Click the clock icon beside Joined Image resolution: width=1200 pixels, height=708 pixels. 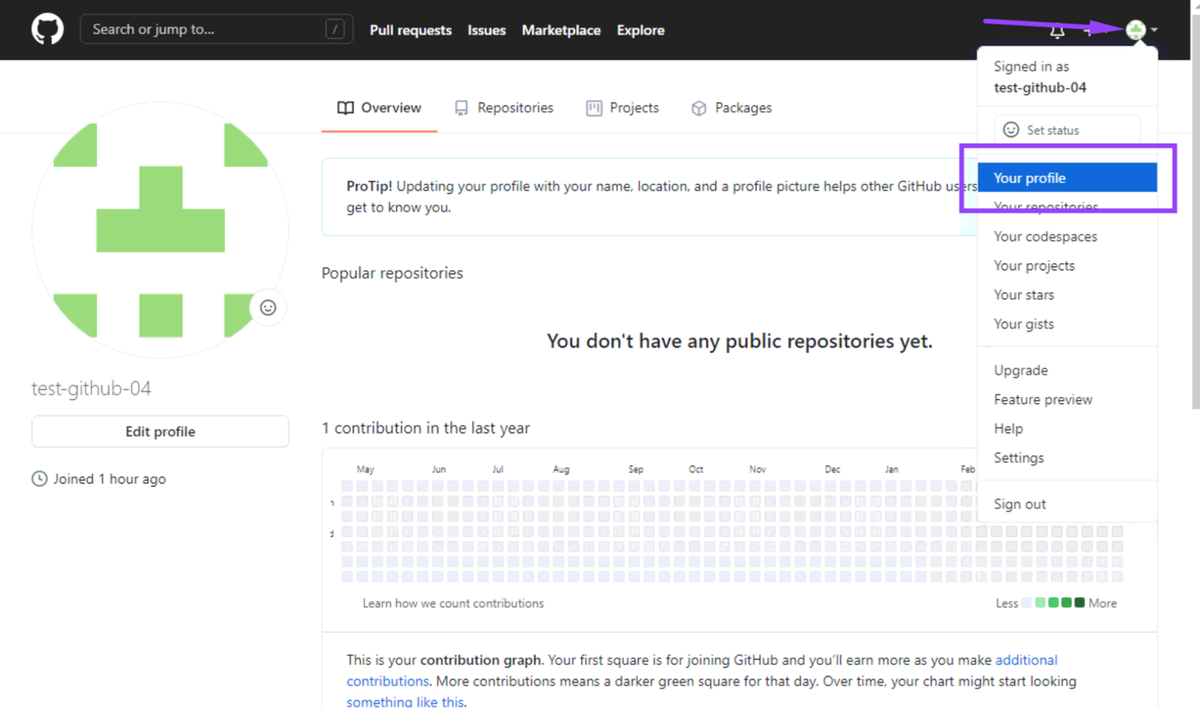click(x=40, y=479)
